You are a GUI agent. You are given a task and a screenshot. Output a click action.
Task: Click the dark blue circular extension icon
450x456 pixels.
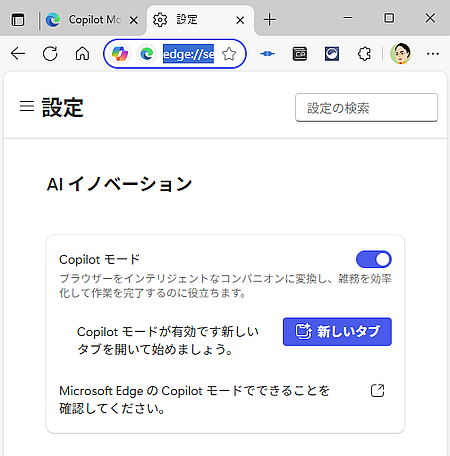pos(332,54)
